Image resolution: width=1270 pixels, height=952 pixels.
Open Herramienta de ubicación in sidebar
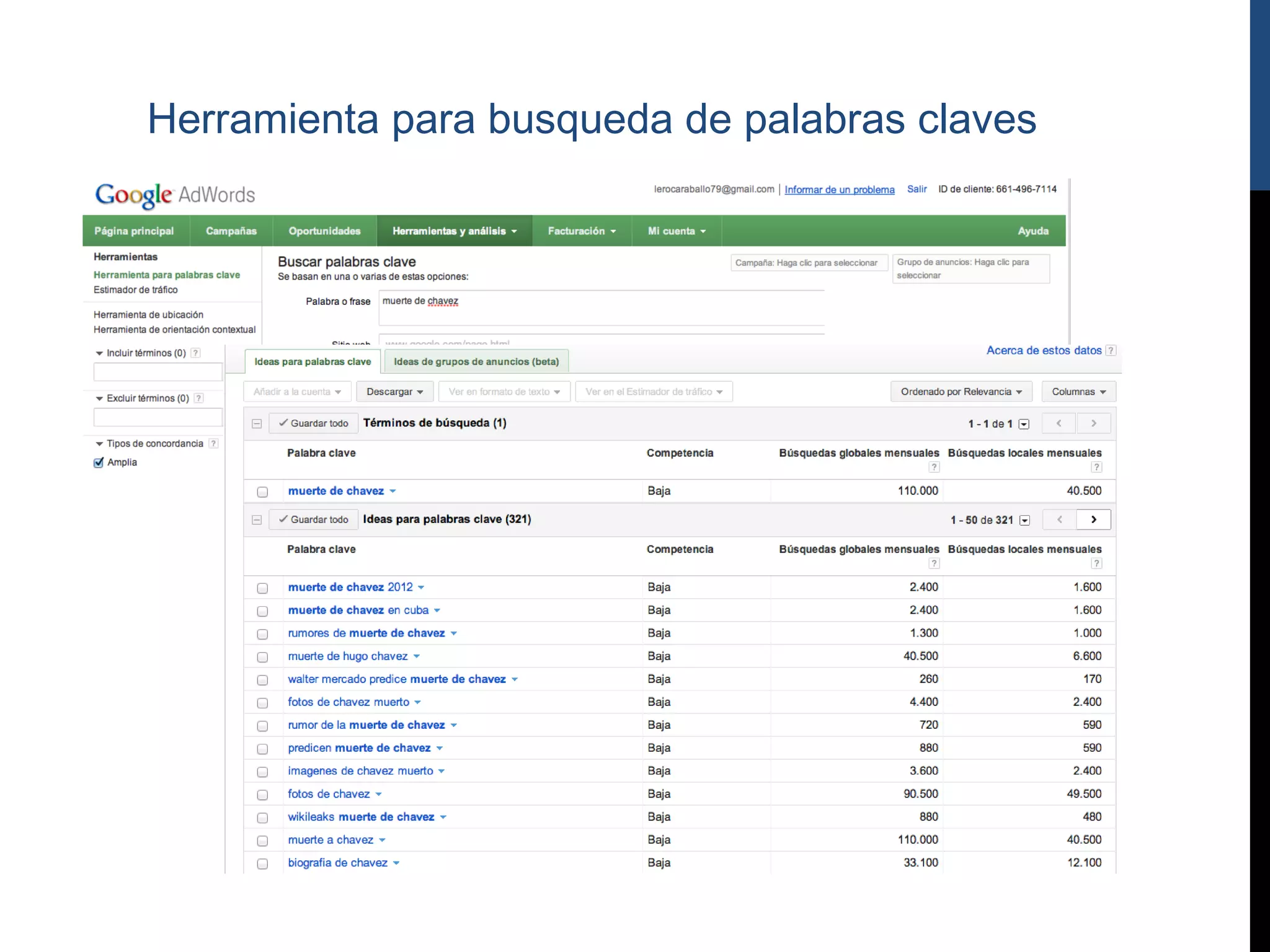coord(149,315)
